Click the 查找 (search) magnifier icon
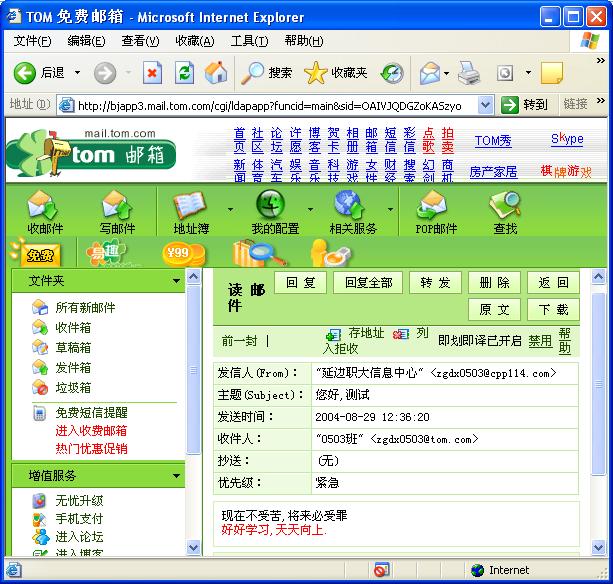The image size is (613, 584). point(505,206)
